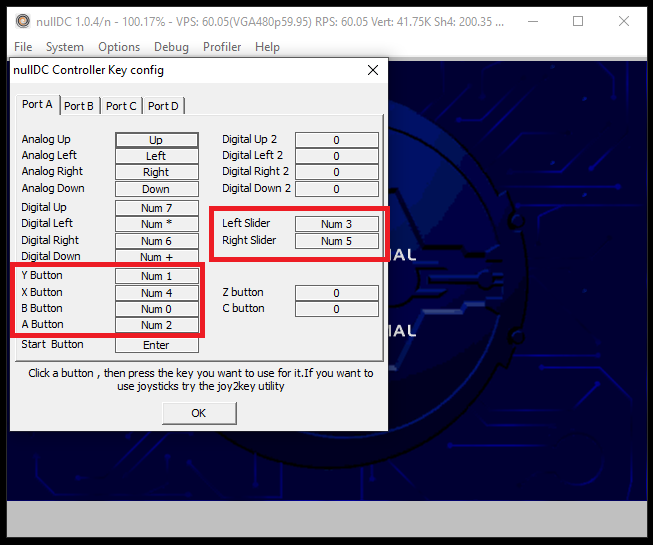653x545 pixels.
Task: Change the Right Slider Num 5 binding
Action: 336,241
